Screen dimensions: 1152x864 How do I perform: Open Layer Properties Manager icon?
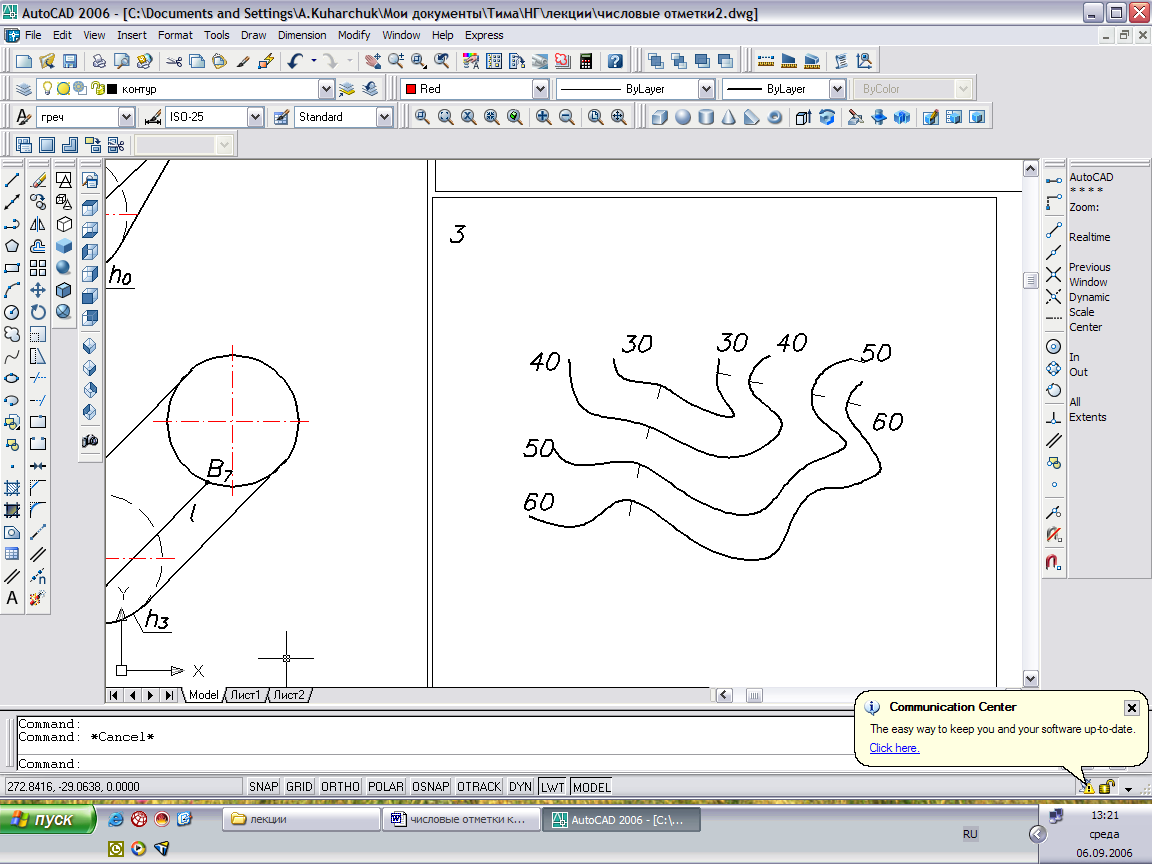coord(24,89)
